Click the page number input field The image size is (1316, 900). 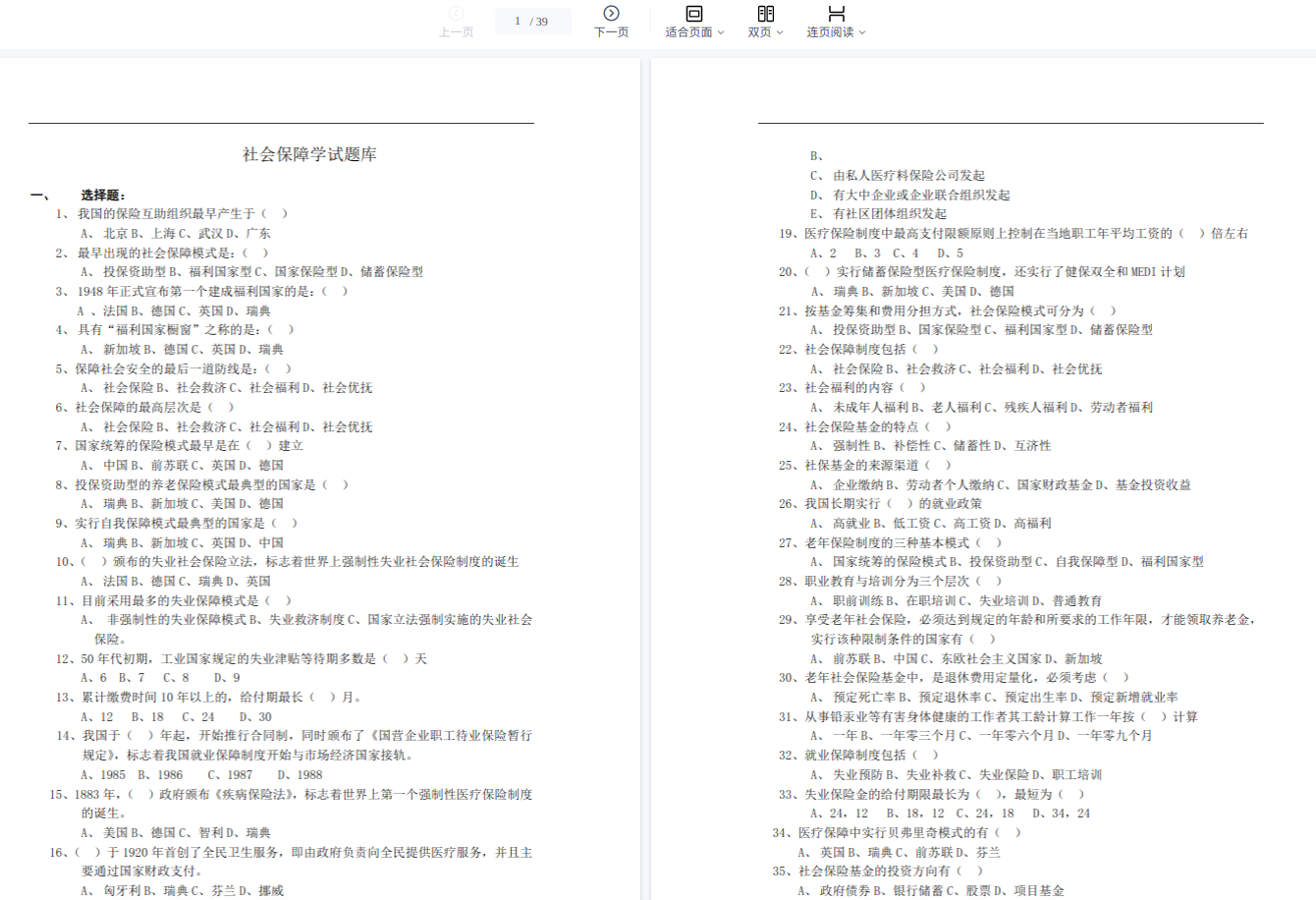tap(518, 21)
